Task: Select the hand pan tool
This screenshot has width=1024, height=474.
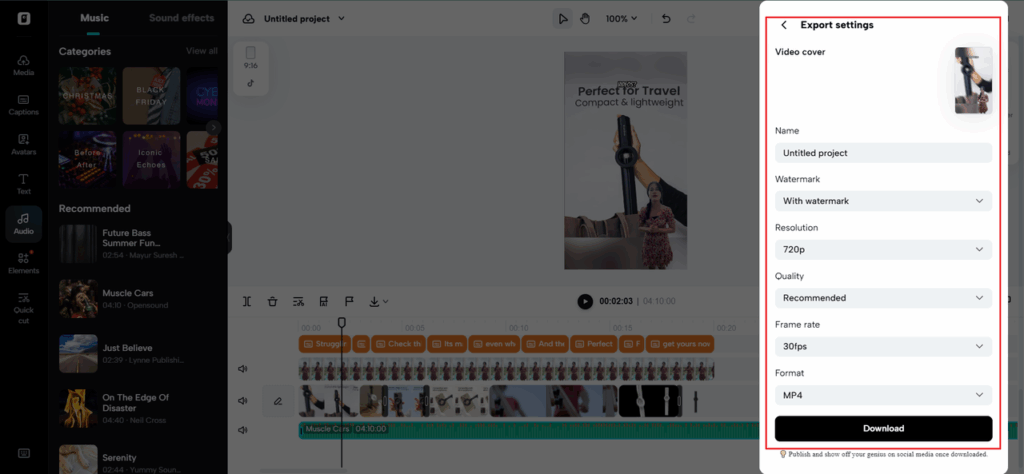Action: (584, 19)
